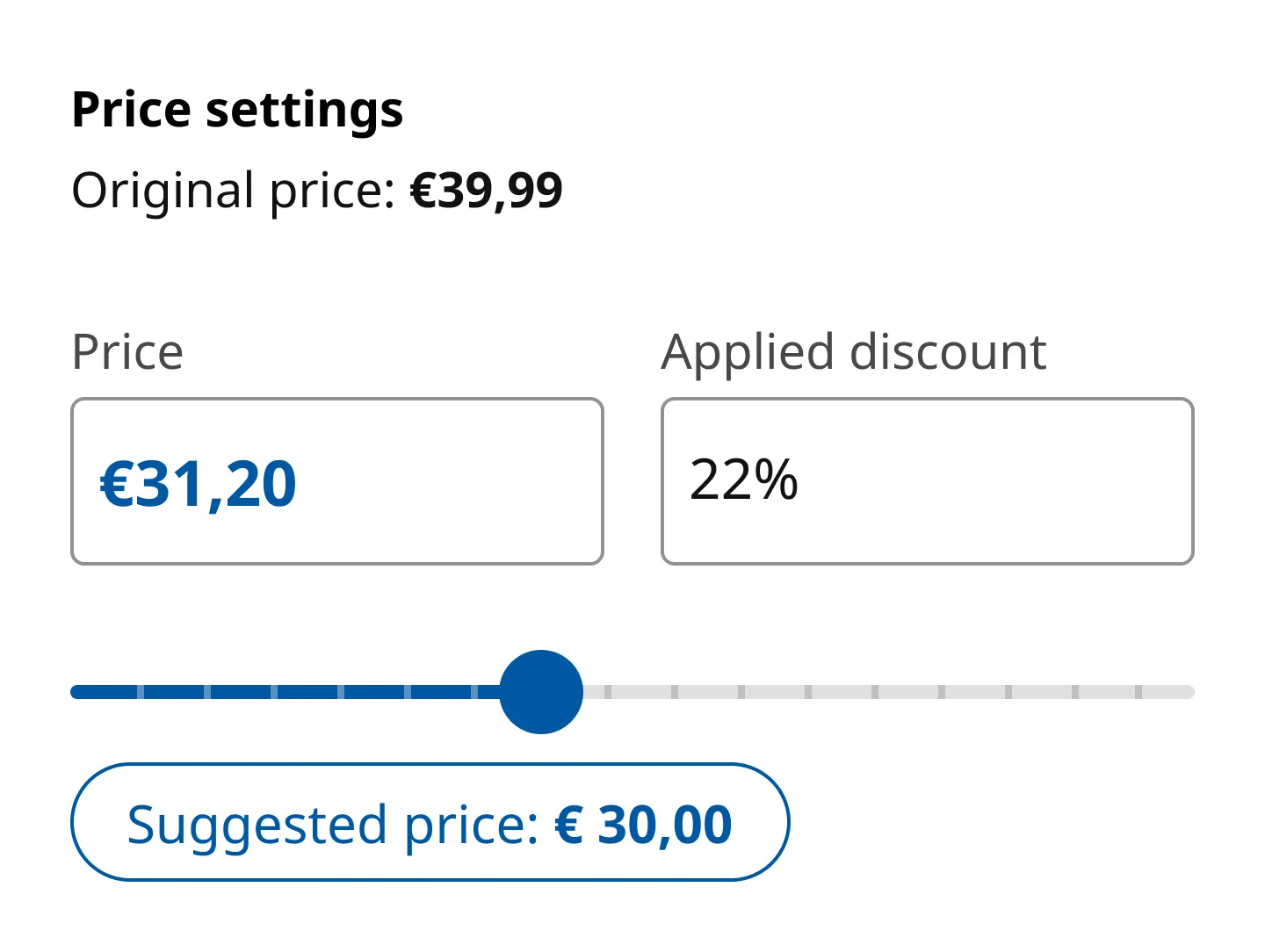Click € 30,00 inside the suggested price button
Viewport: 1265px width, 952px height.
(x=644, y=822)
